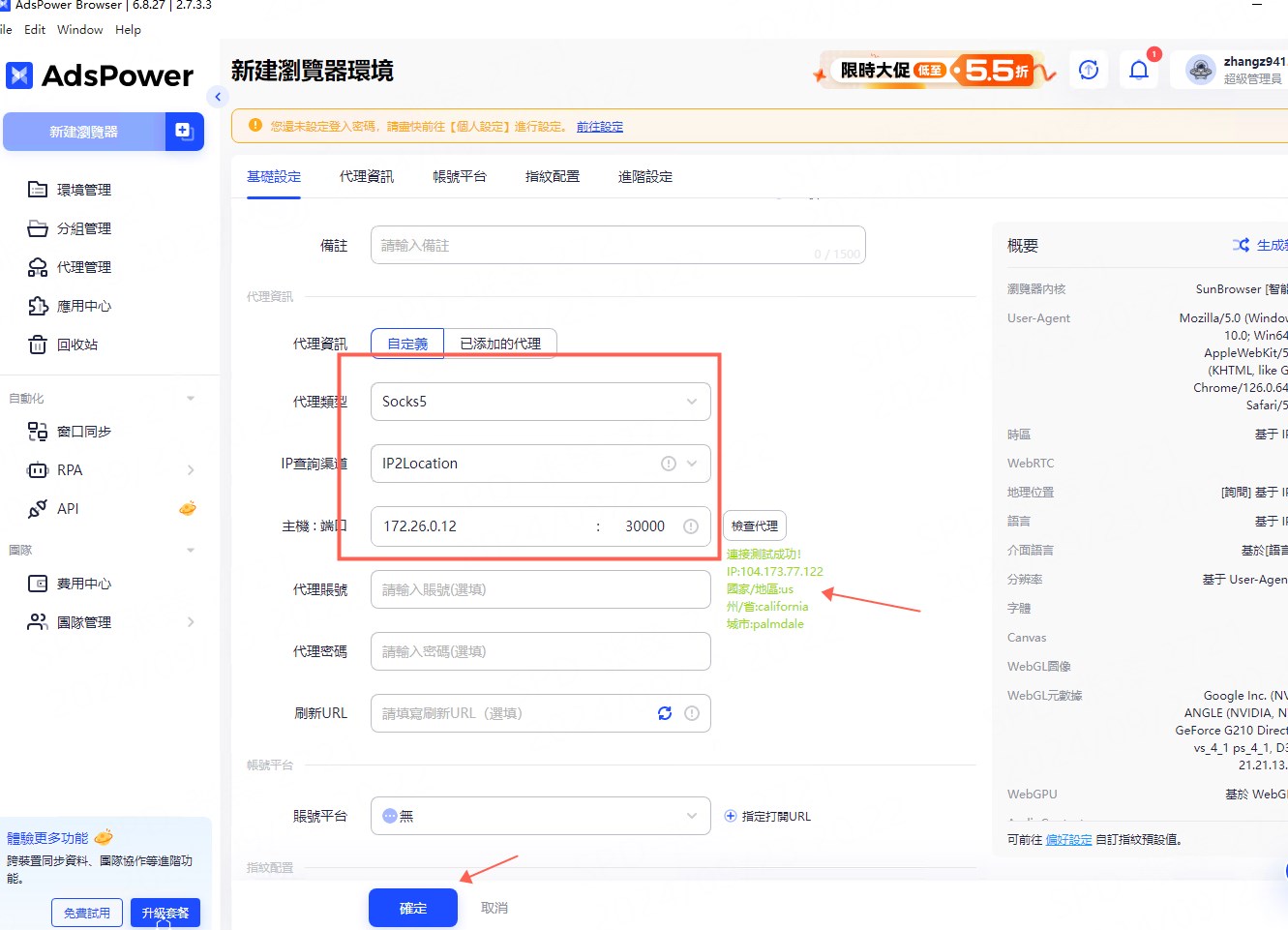Switch to the 基礎設定 tab
Viewport: 1288px width, 930px height.
click(274, 176)
